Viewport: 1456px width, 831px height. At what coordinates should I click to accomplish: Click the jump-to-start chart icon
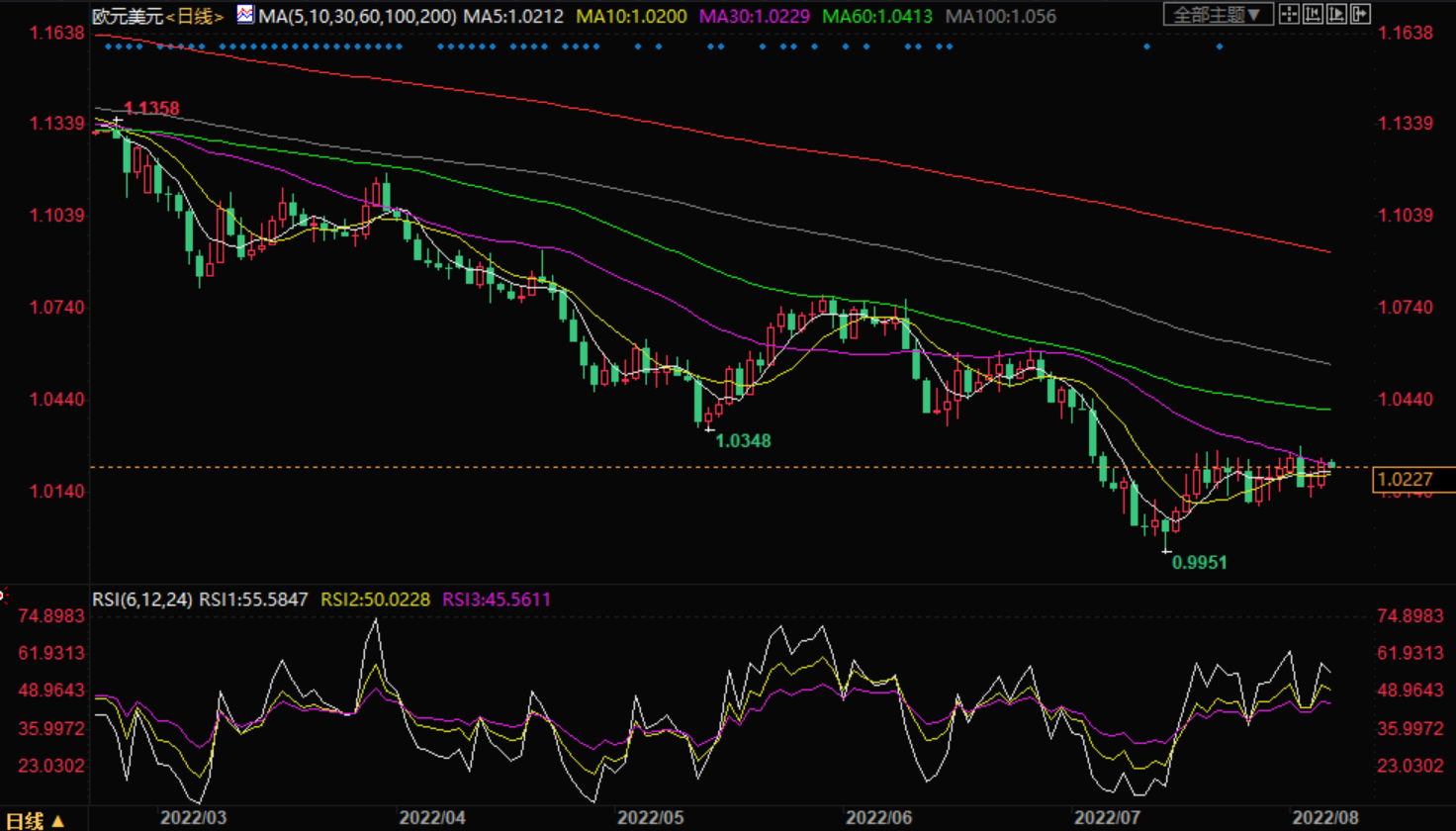pos(1313,14)
